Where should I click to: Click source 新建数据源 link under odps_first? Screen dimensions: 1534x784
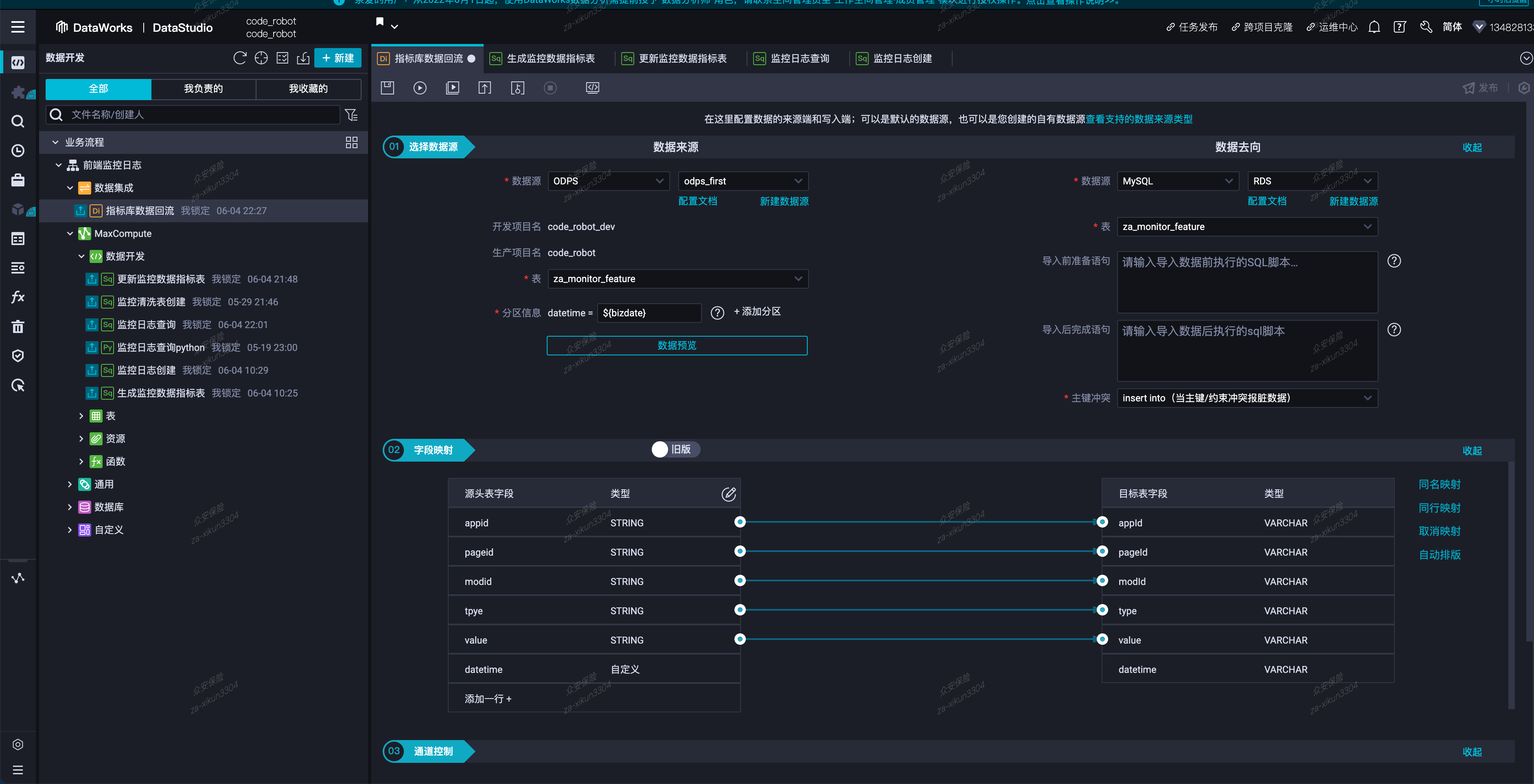pyautogui.click(x=784, y=201)
